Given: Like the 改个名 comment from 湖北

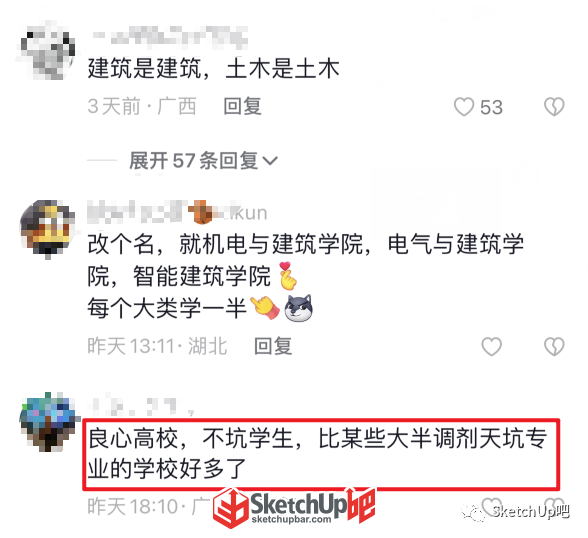Looking at the screenshot, I should (x=491, y=346).
